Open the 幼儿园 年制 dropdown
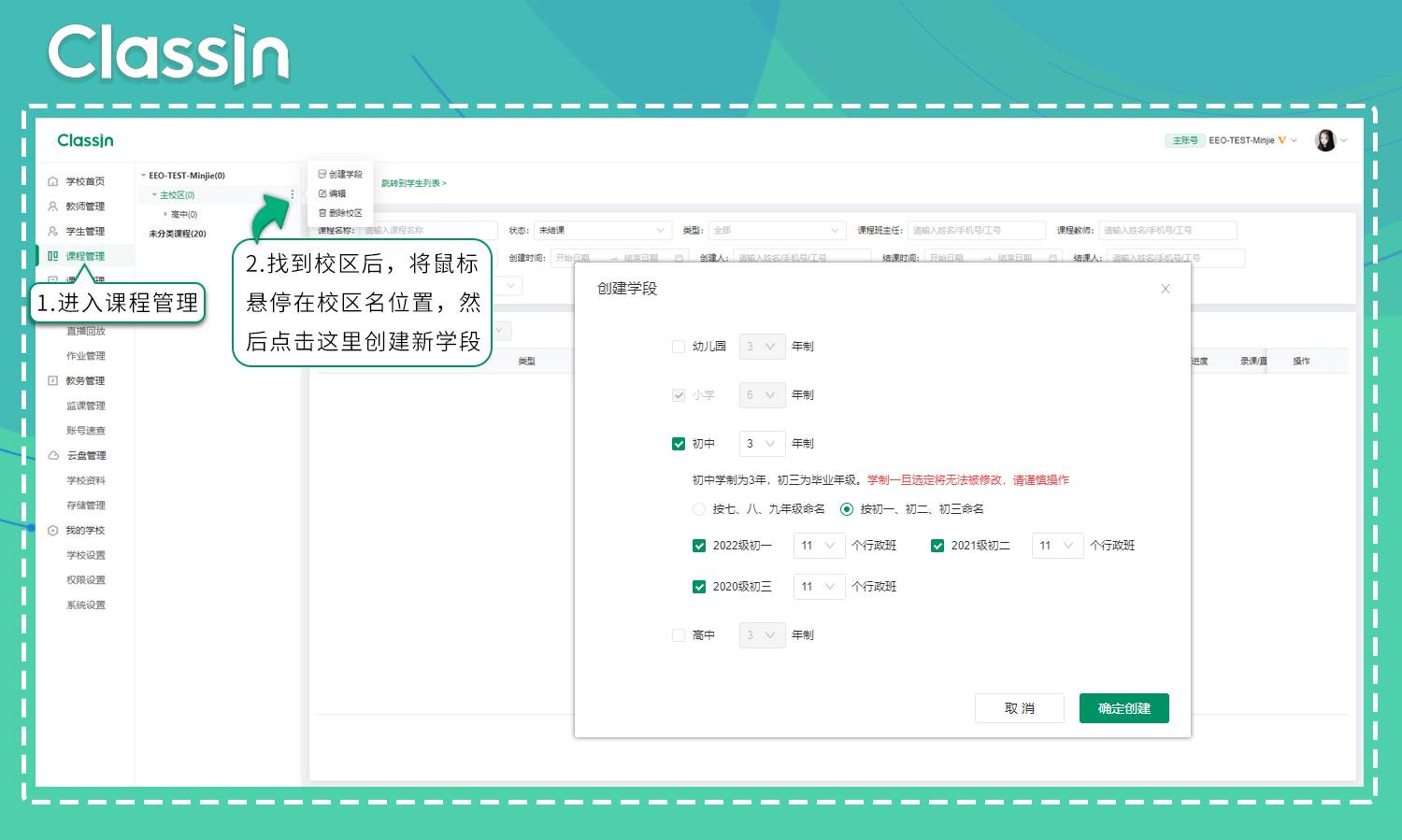 (x=762, y=347)
